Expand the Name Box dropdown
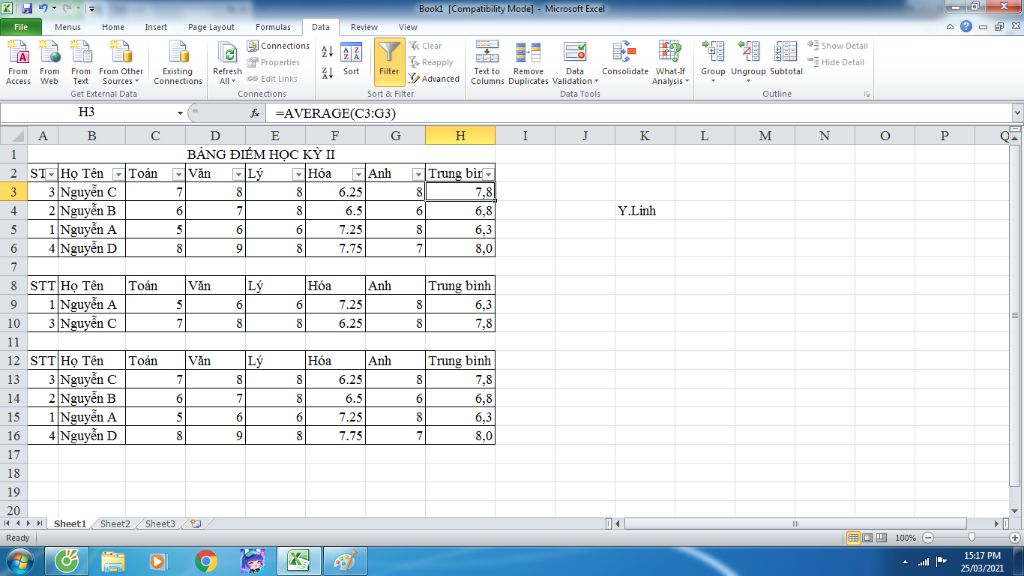 pos(180,113)
